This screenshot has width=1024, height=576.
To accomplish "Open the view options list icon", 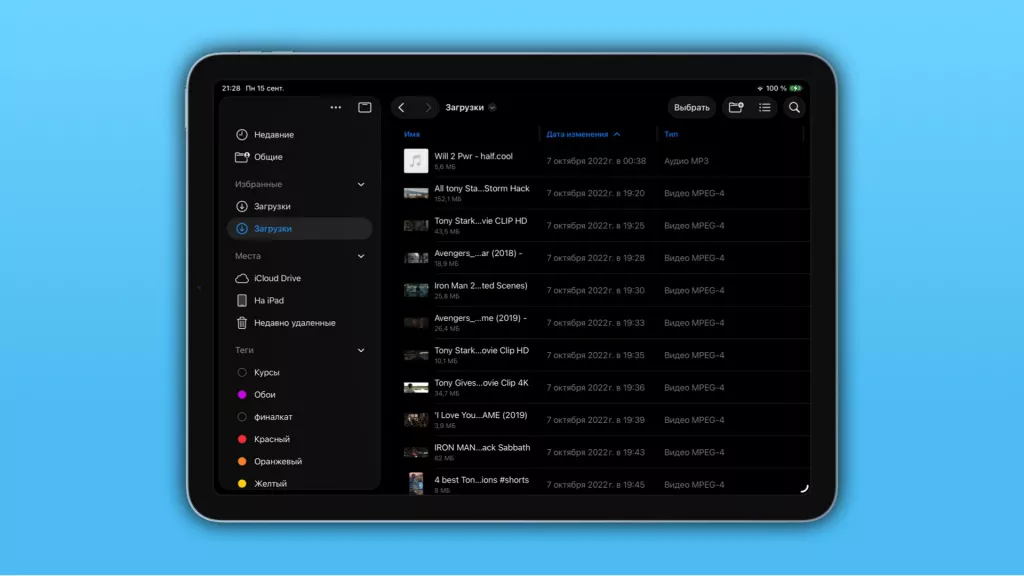I will click(x=764, y=107).
